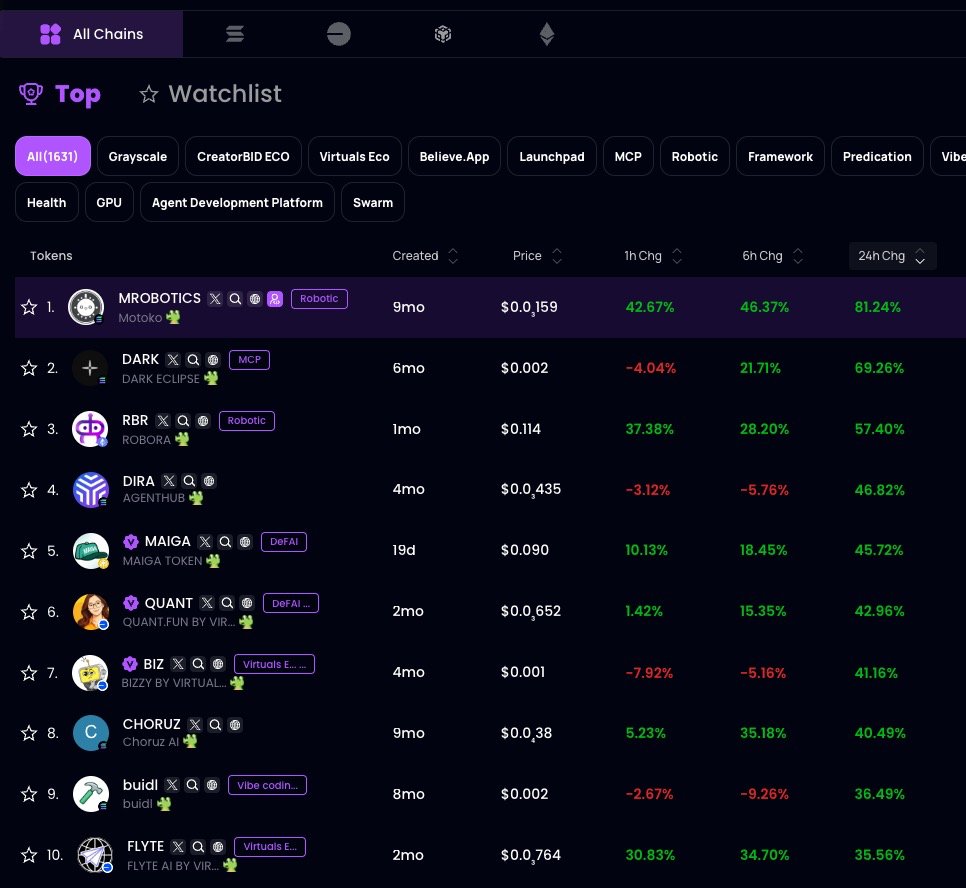966x888 pixels.
Task: Filter by the Ethereum chain icon
Action: tap(546, 35)
